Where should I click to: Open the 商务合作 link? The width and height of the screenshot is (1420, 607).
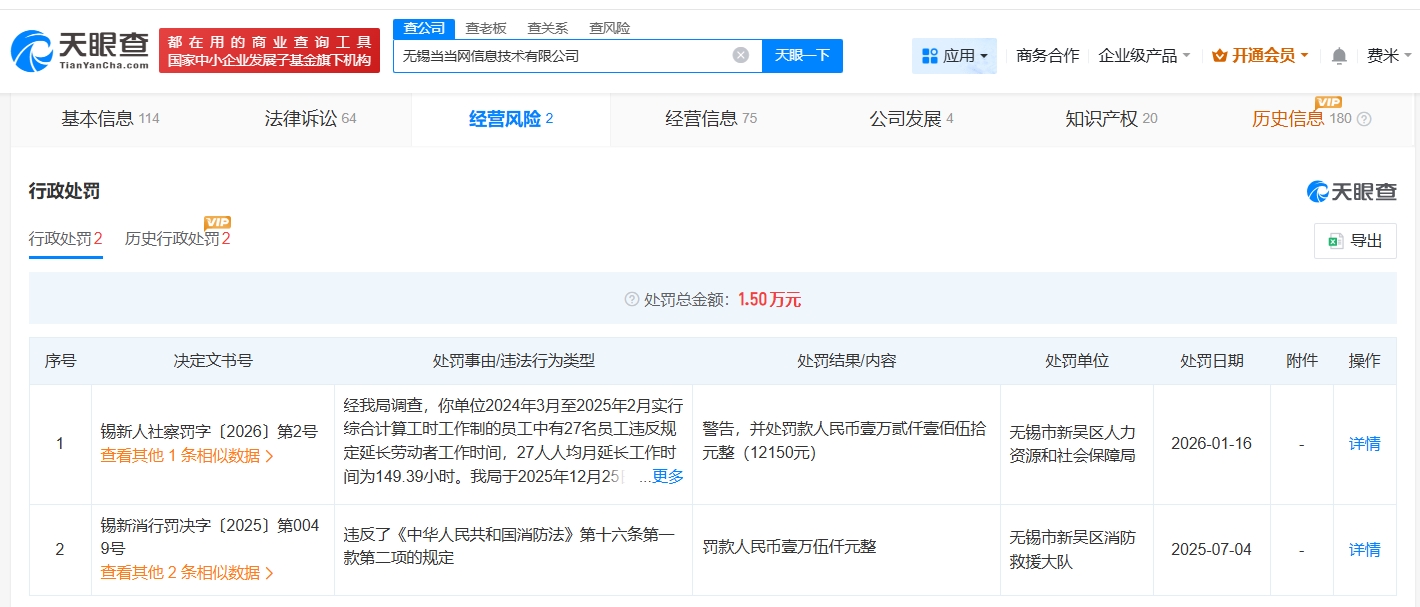point(1047,56)
